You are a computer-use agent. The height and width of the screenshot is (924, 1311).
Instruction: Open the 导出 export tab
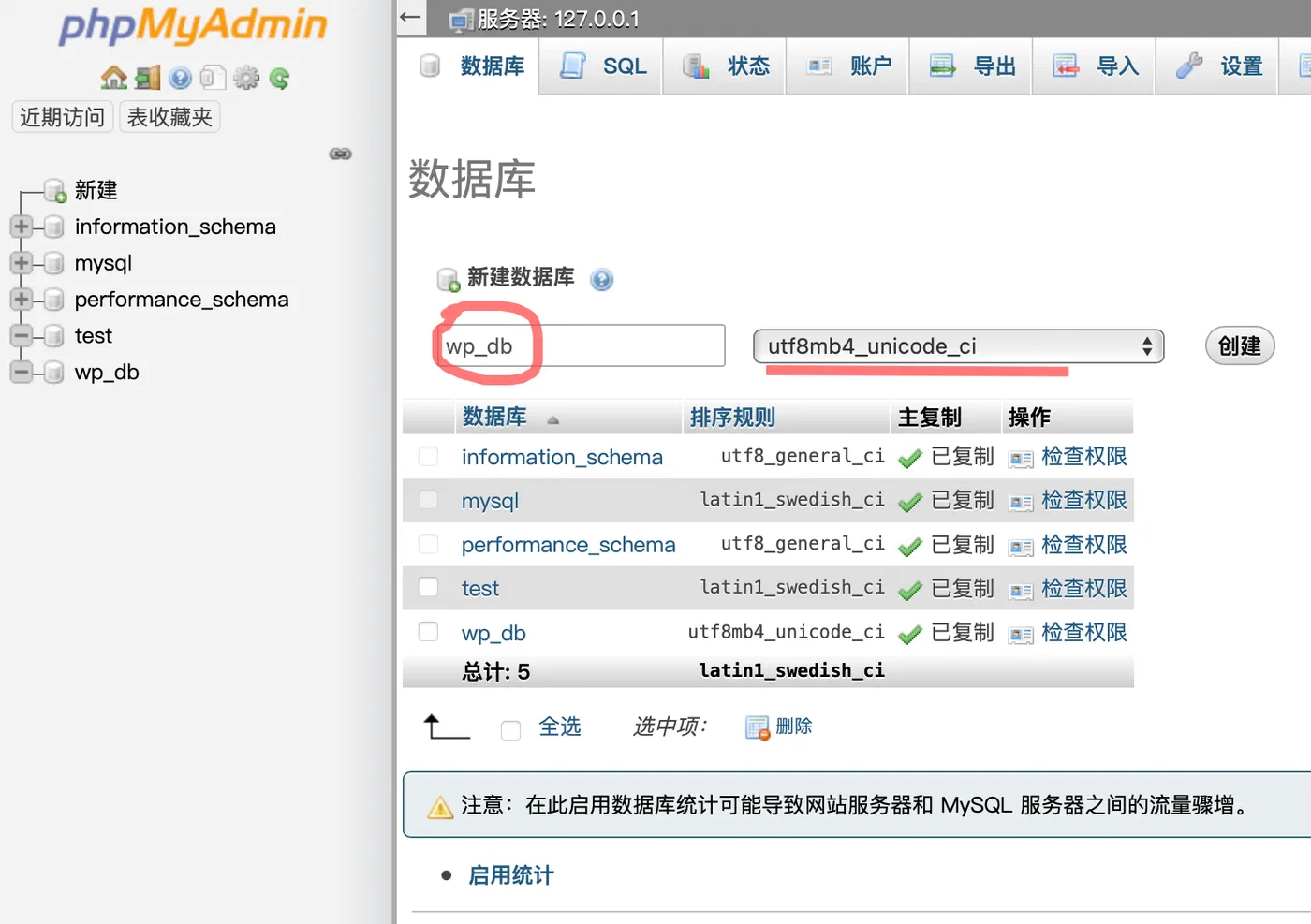[970, 66]
